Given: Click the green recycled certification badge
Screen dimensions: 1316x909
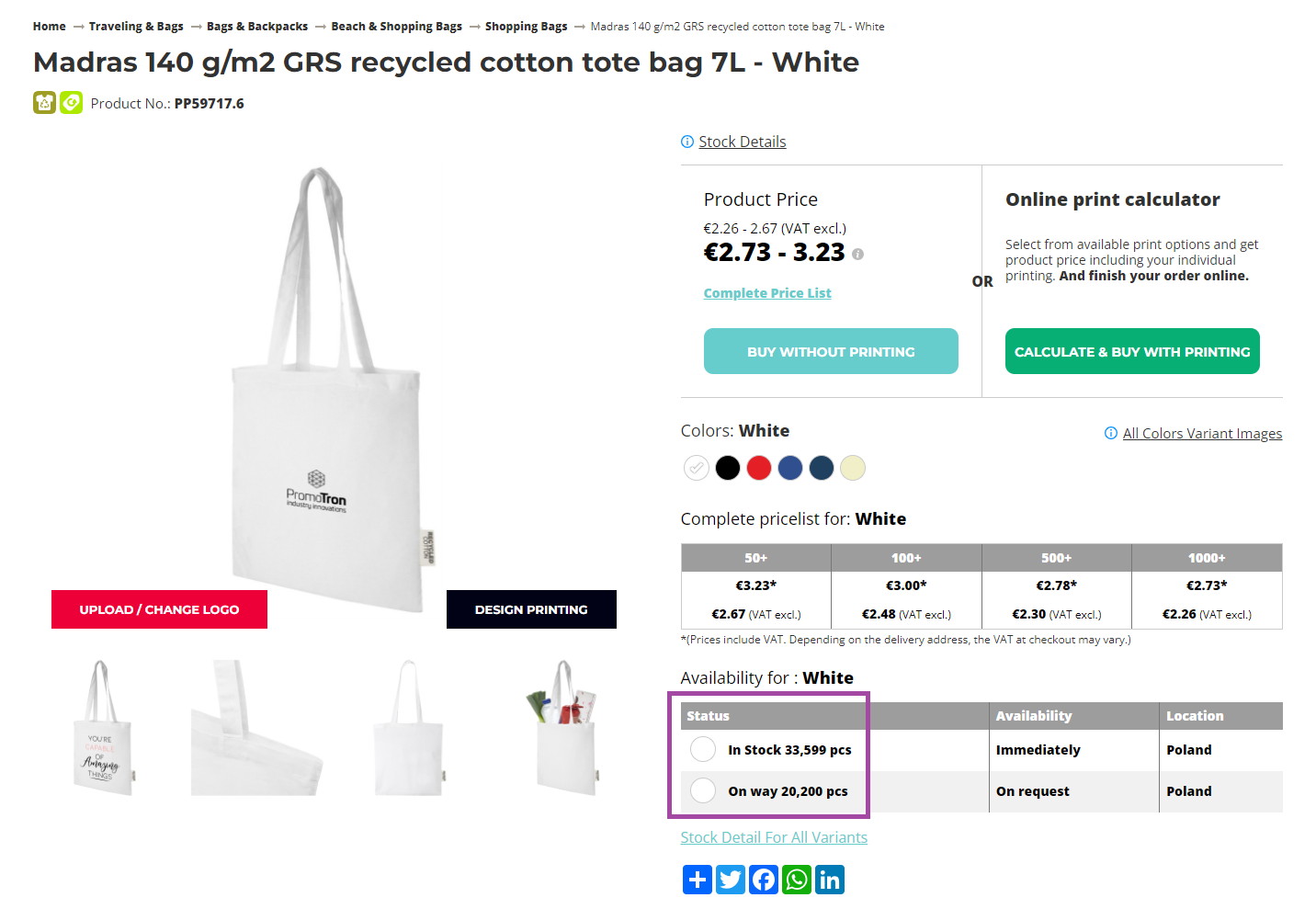Looking at the screenshot, I should pyautogui.click(x=72, y=103).
